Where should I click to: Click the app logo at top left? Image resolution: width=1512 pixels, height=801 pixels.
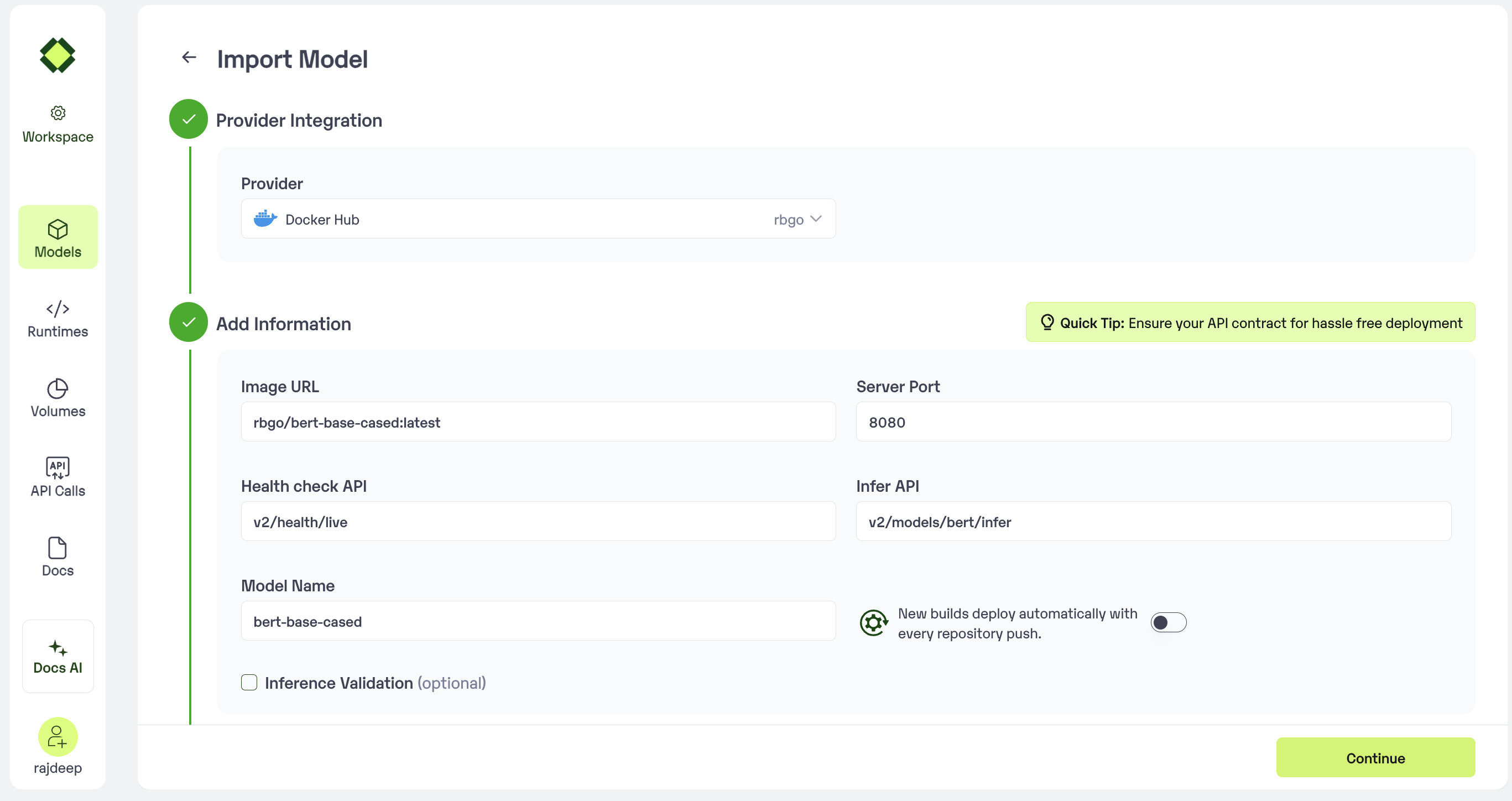click(58, 55)
